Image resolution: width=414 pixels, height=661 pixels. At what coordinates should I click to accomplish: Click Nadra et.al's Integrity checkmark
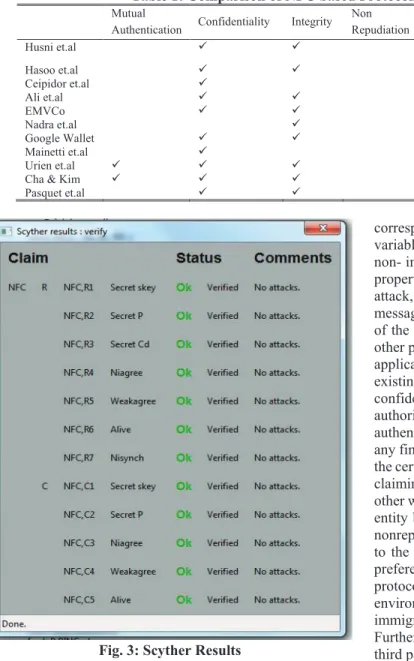tap(296, 123)
